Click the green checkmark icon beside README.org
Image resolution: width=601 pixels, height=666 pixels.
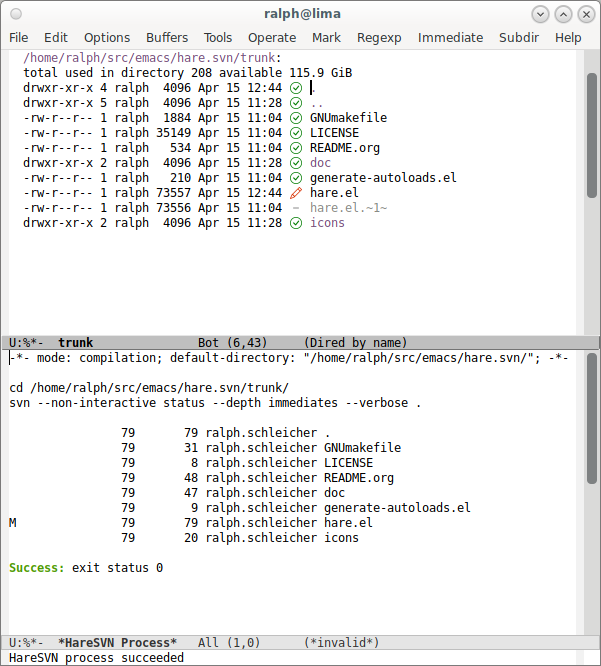tap(296, 148)
